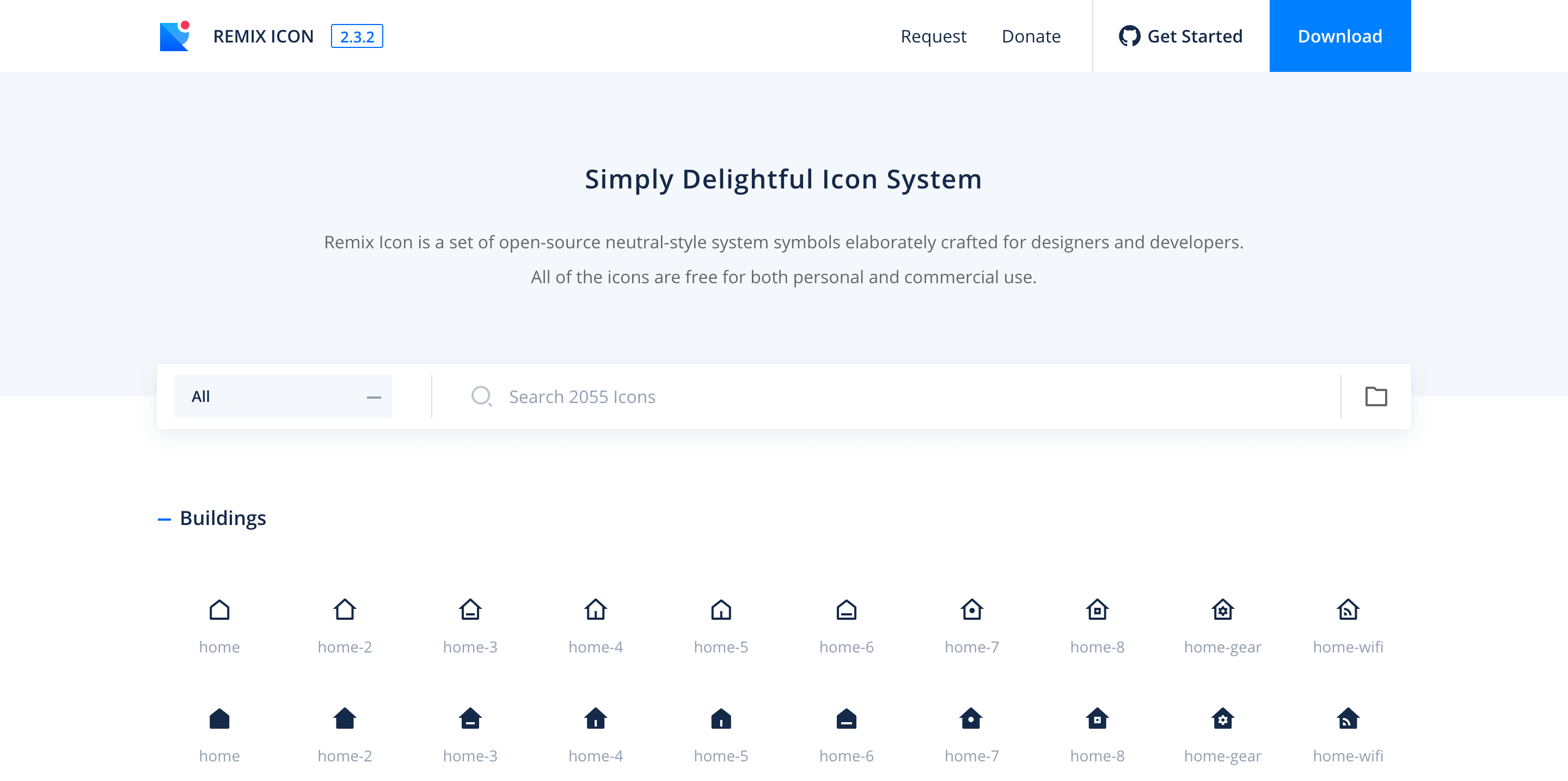Collapse the Buildings category section
Screen dimensions: 1568x781
click(x=164, y=518)
